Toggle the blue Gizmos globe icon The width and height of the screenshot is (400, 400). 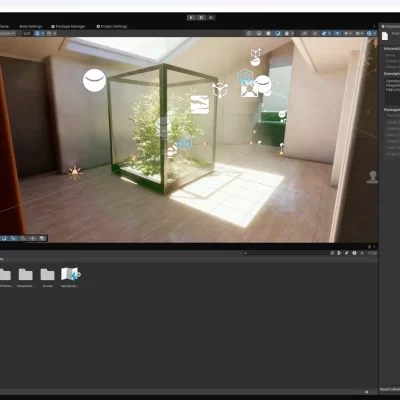[369, 33]
